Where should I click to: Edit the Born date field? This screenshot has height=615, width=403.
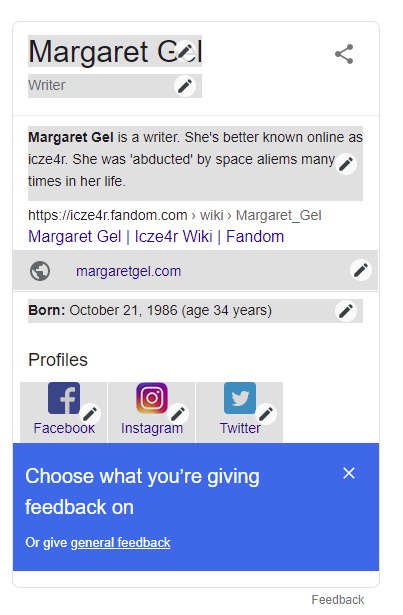point(346,311)
